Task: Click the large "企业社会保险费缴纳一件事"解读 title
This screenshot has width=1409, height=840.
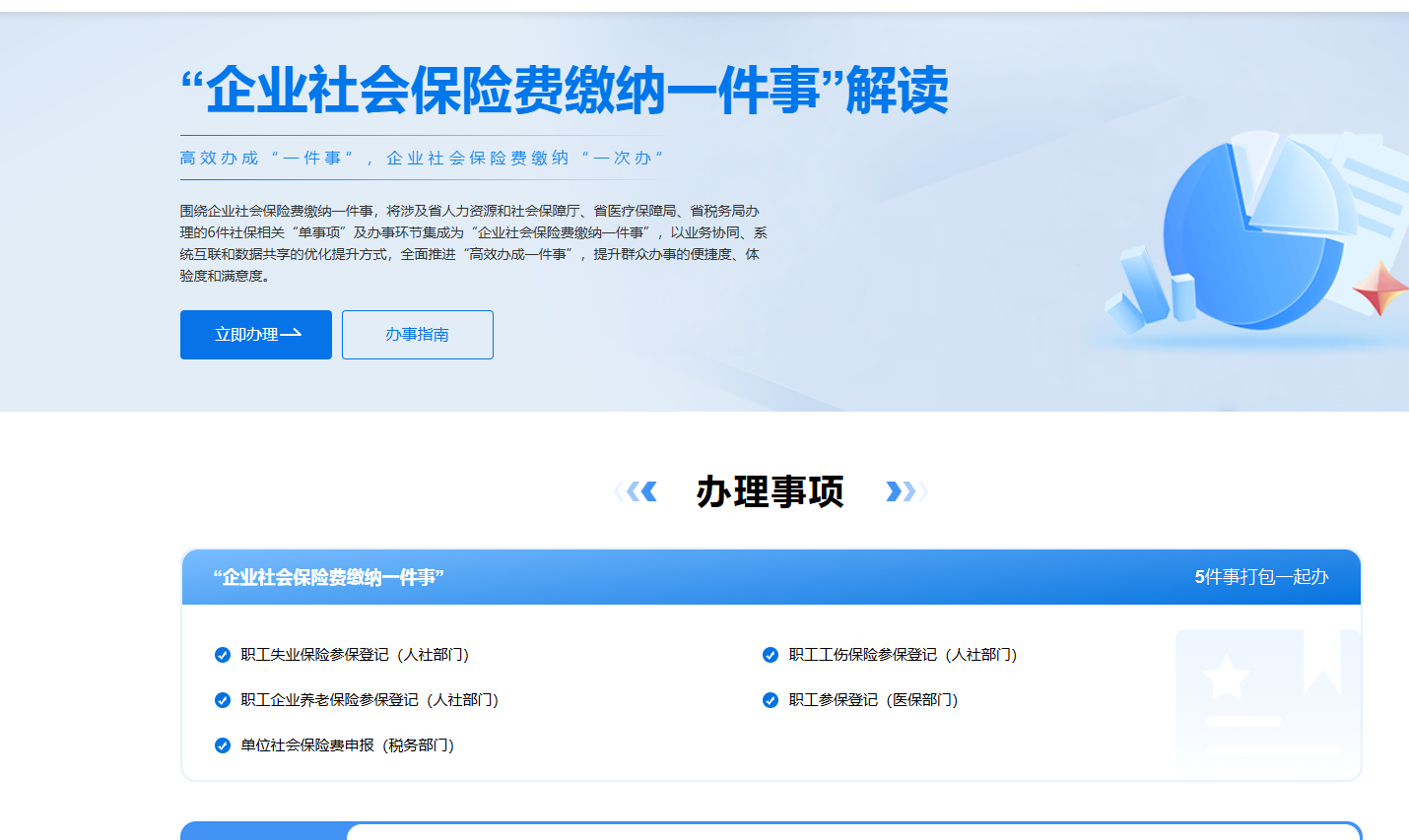Action: [x=564, y=91]
